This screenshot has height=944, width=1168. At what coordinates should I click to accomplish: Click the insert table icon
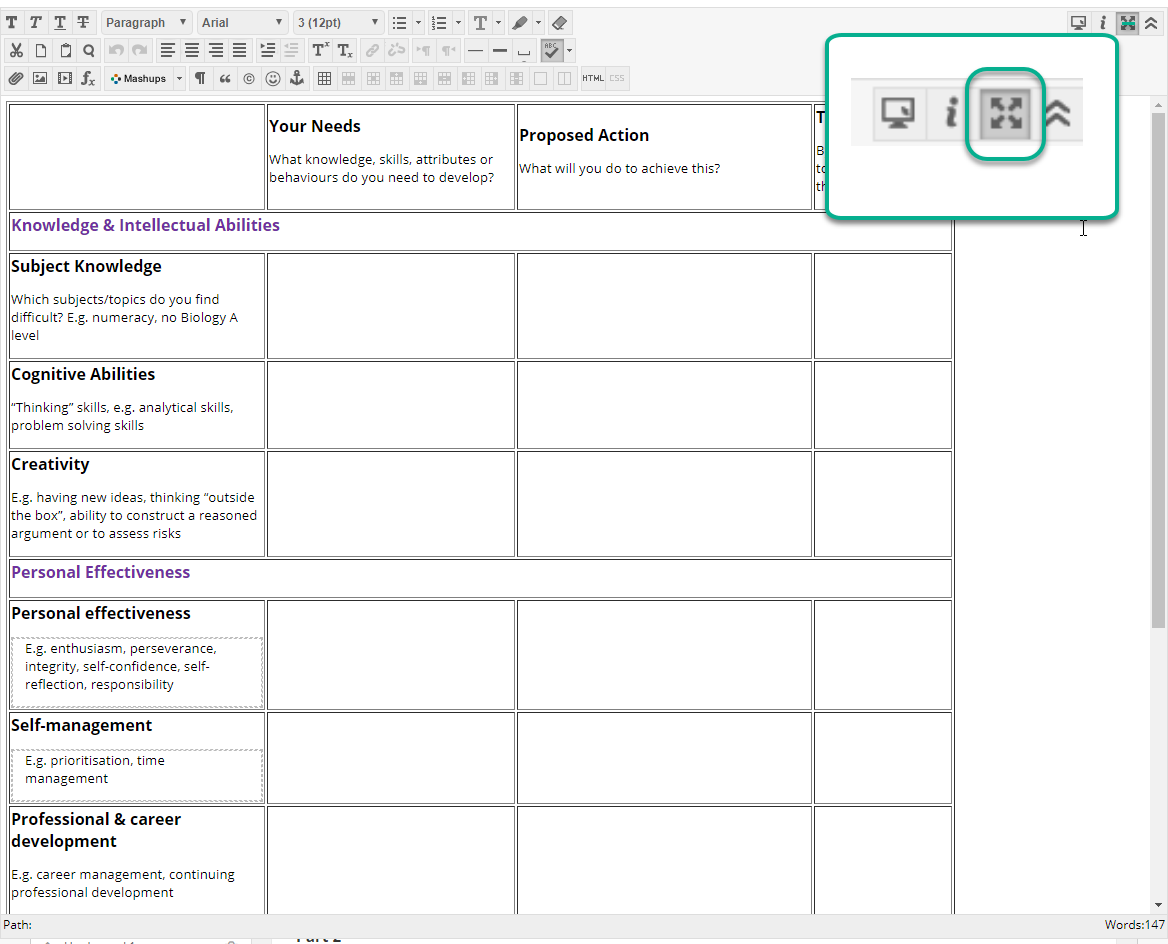[x=324, y=78]
